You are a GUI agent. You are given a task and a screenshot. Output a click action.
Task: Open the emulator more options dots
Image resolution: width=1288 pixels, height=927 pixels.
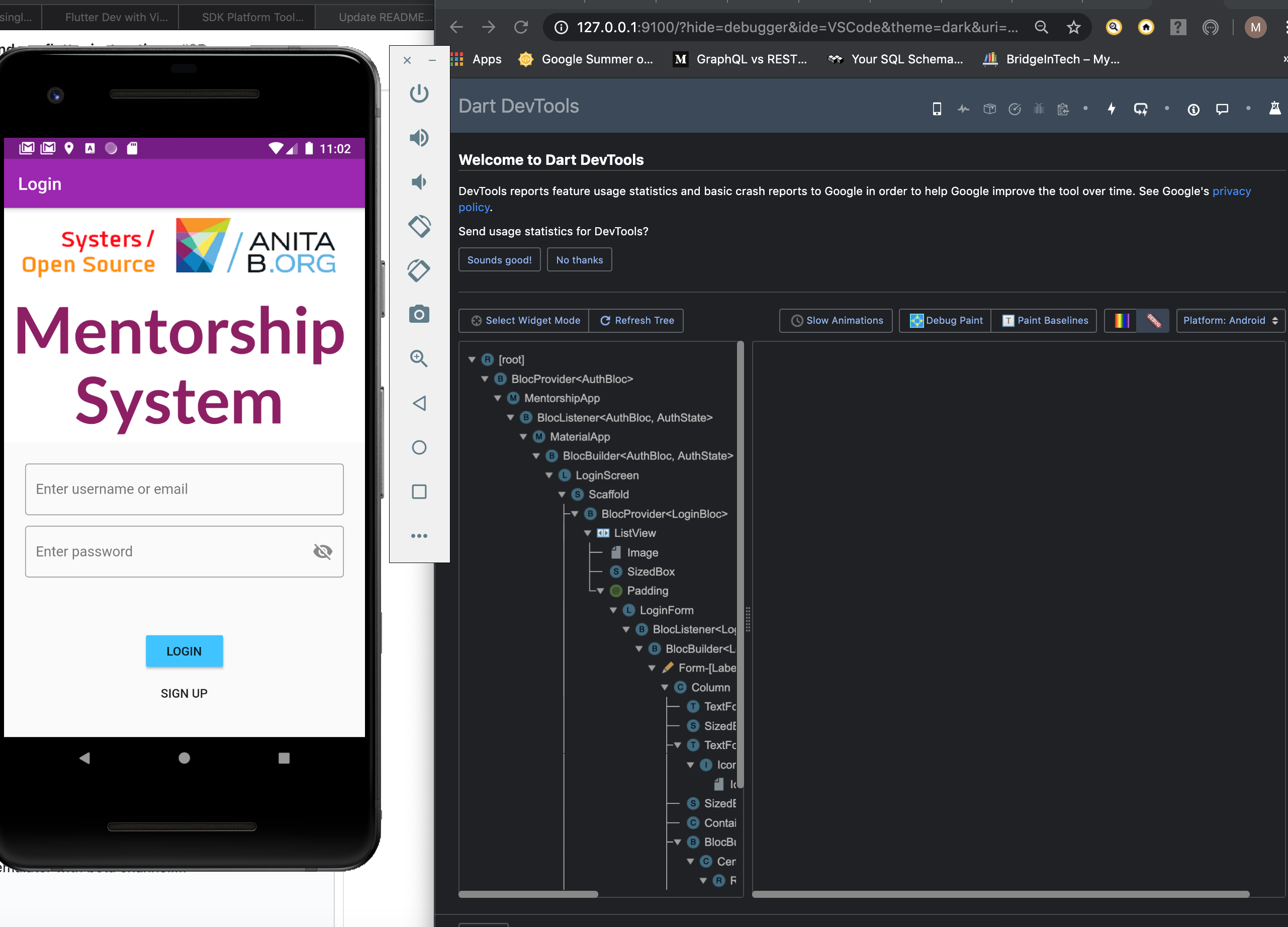(x=419, y=535)
